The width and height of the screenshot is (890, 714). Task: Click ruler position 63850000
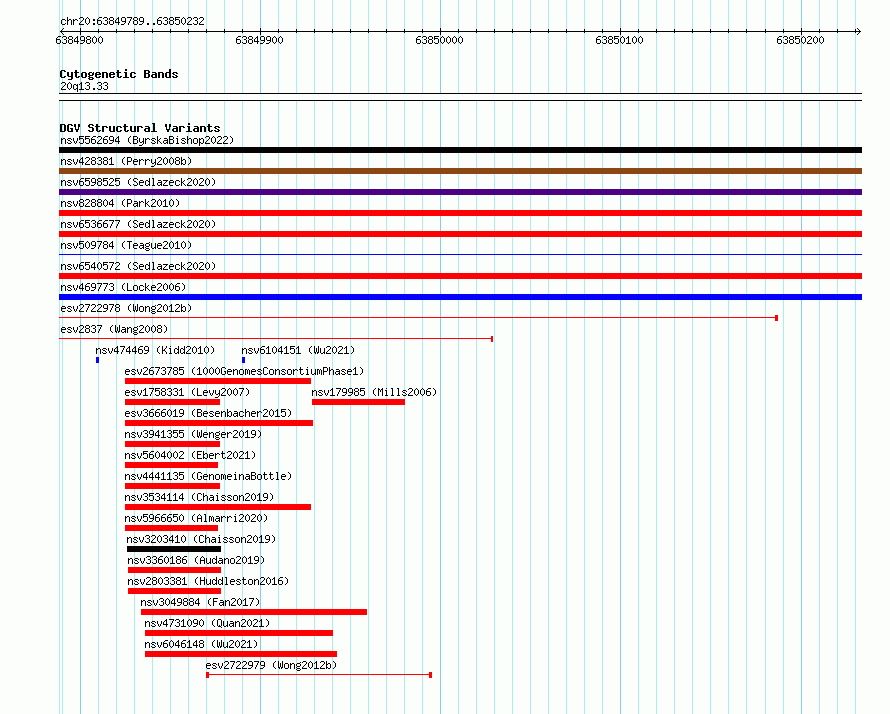click(x=439, y=40)
